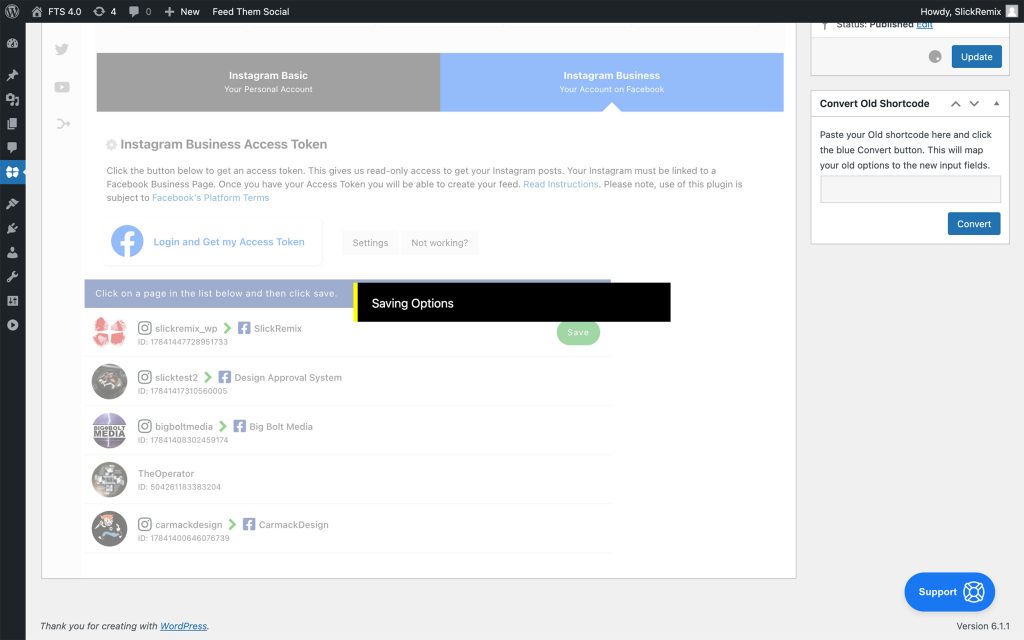
Task: Open Comments sidebar icon
Action: pyautogui.click(x=12, y=148)
